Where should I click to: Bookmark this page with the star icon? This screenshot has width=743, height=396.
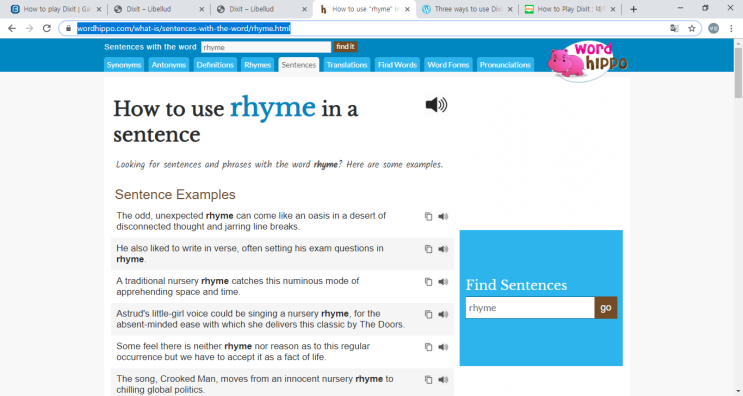coord(691,28)
